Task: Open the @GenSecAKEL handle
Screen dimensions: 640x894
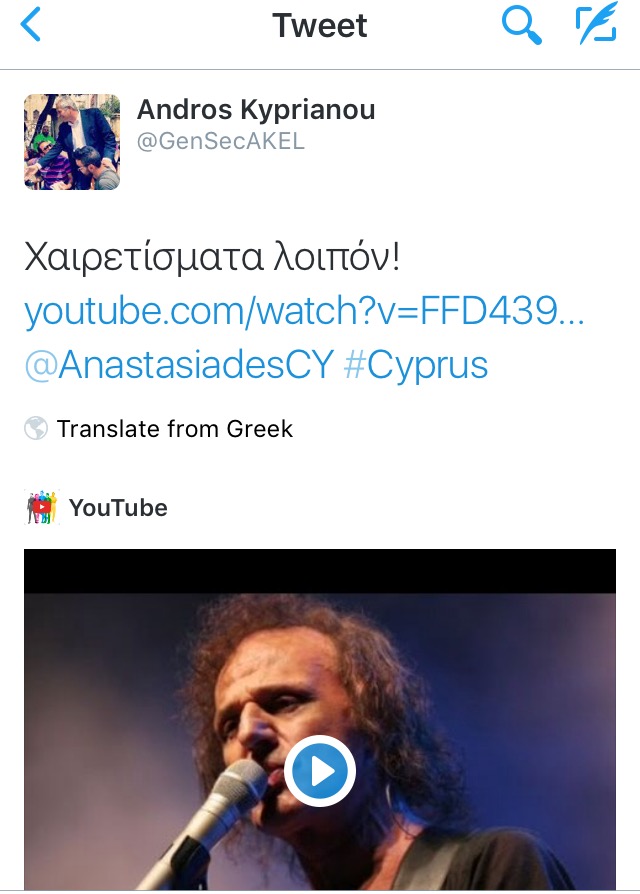Action: point(221,141)
